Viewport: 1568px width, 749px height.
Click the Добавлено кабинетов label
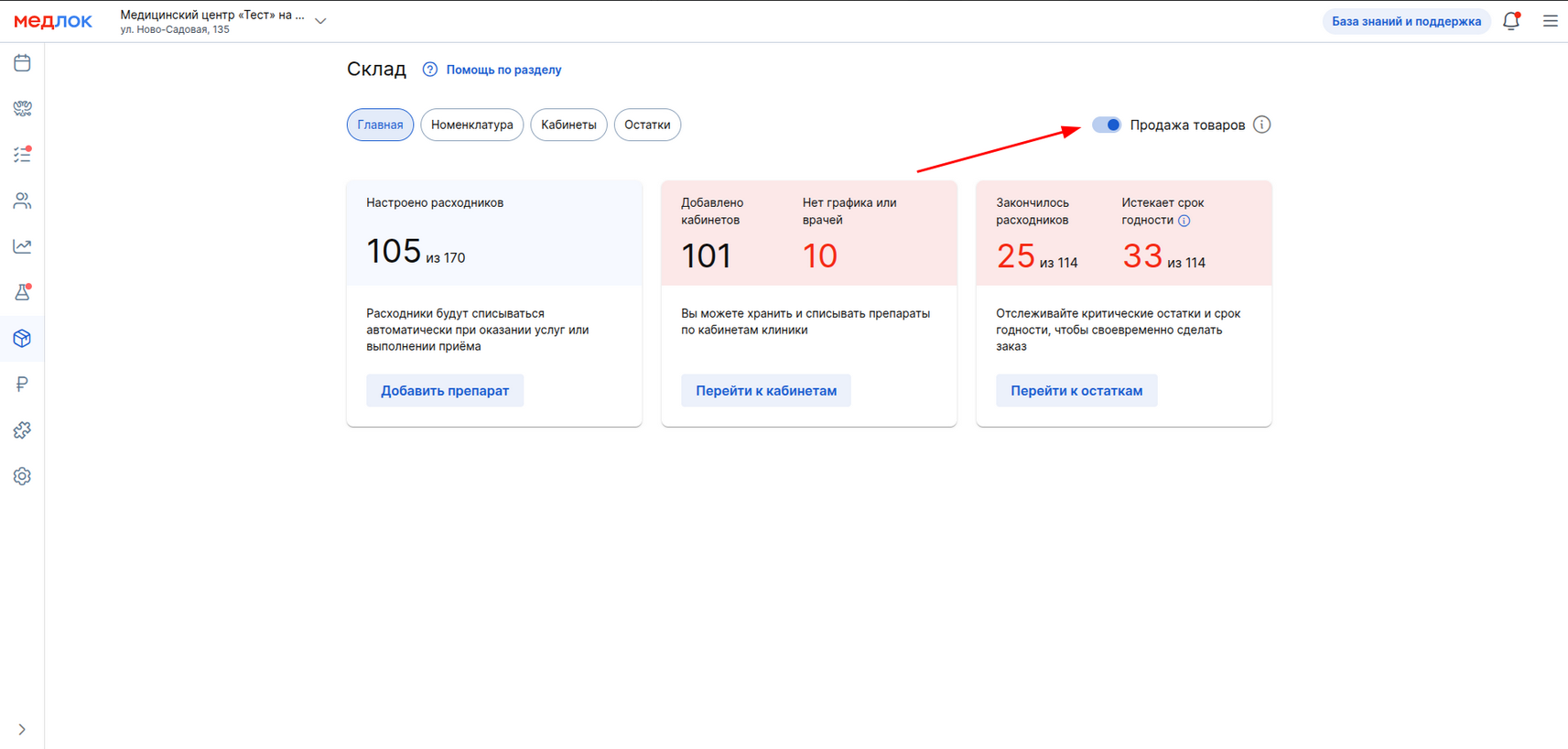point(712,212)
